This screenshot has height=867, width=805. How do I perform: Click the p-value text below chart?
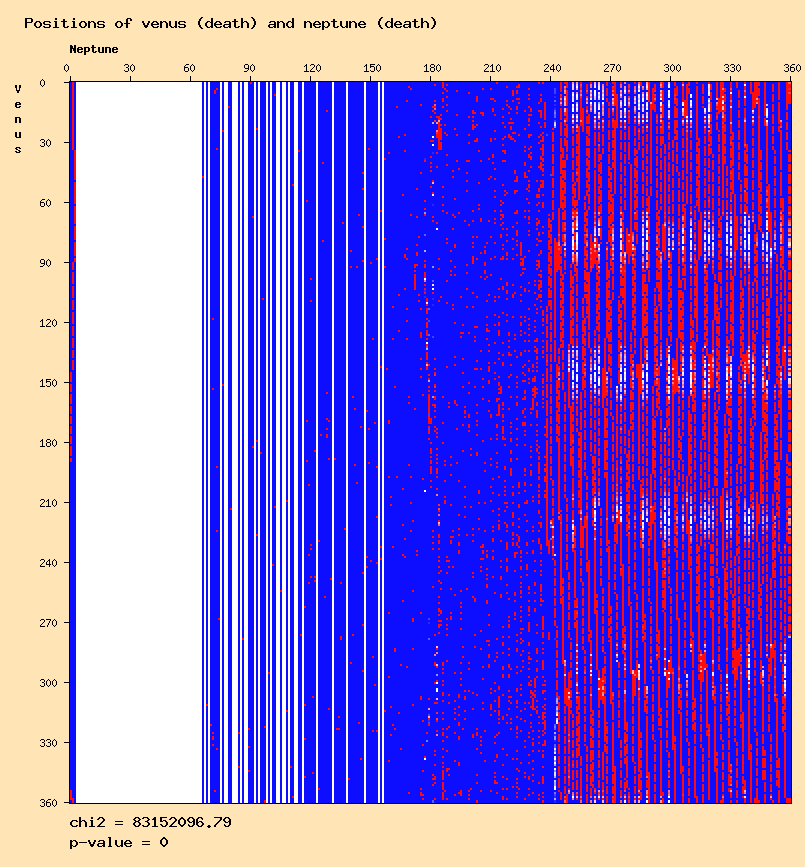pyautogui.click(x=118, y=843)
